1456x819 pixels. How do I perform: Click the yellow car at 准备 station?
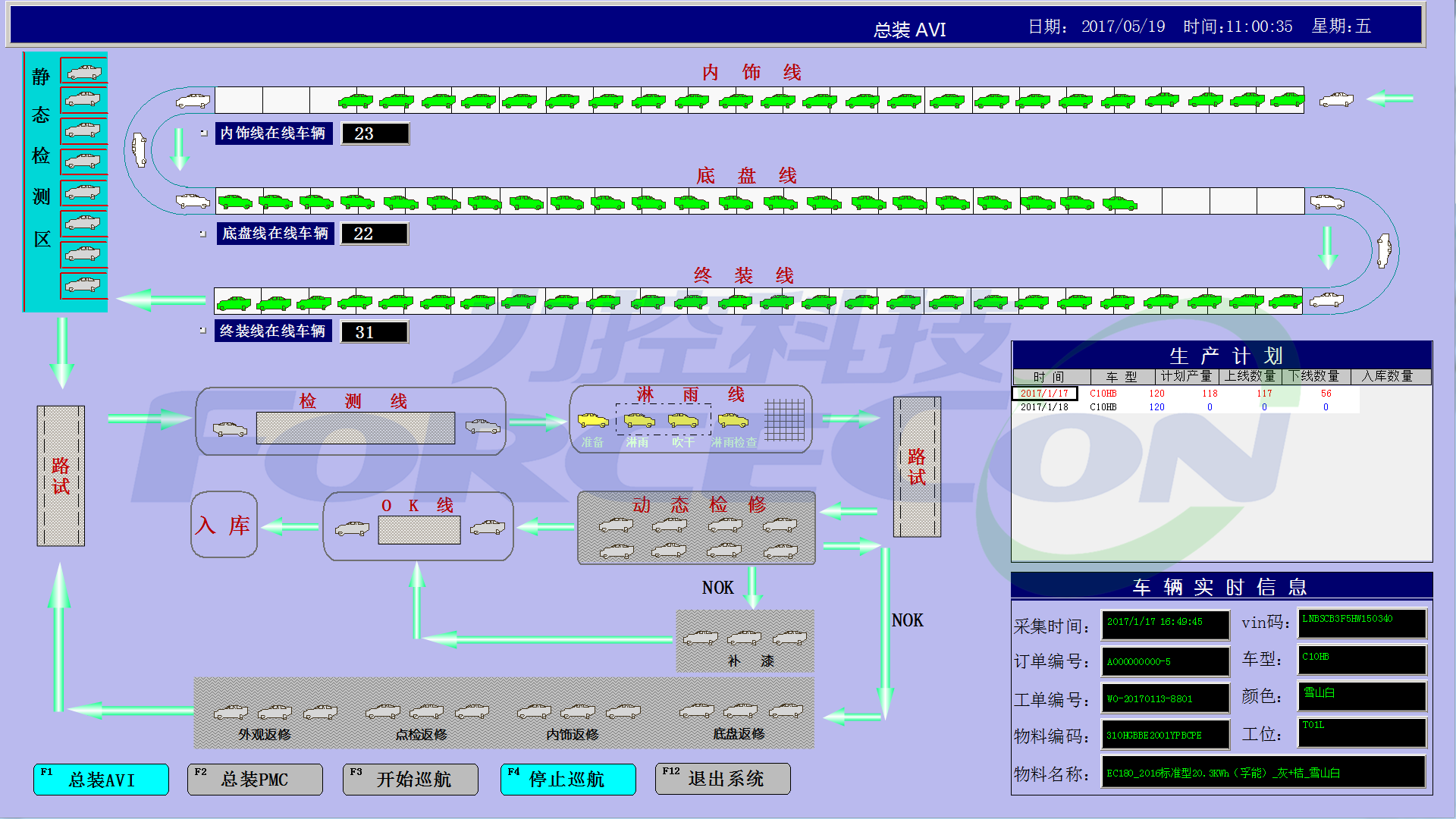click(x=593, y=420)
